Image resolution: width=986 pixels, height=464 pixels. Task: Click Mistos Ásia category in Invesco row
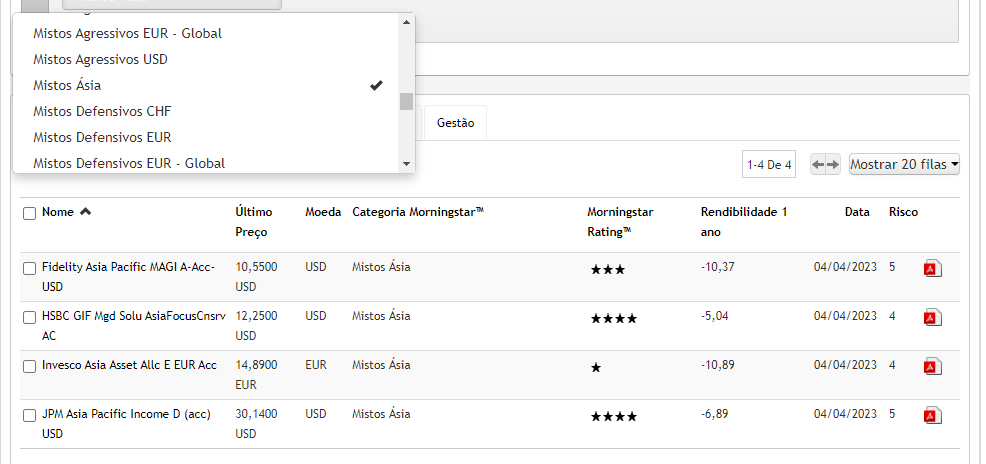[x=381, y=365]
